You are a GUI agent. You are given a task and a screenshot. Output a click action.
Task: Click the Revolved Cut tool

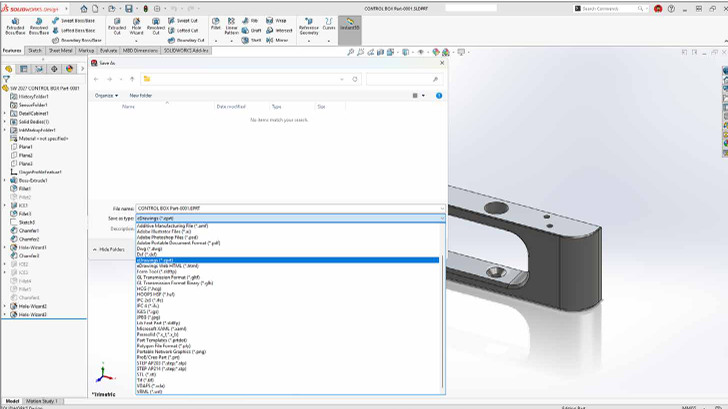pyautogui.click(x=156, y=26)
